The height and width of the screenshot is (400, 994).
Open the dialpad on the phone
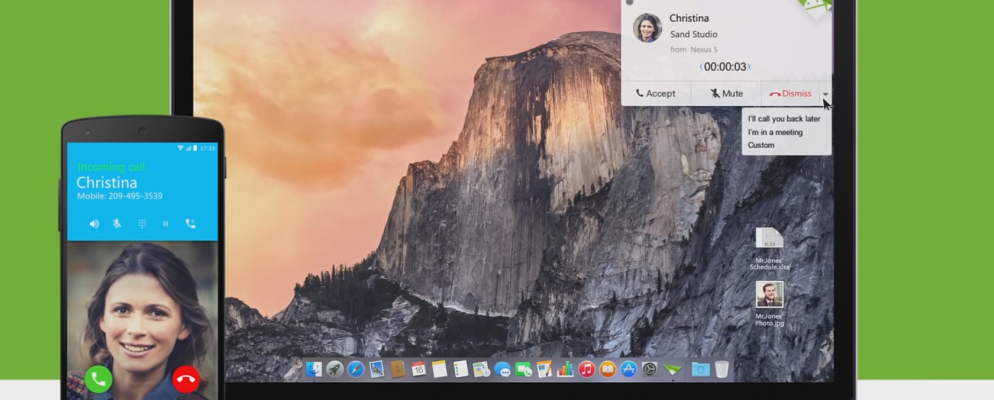(x=142, y=224)
